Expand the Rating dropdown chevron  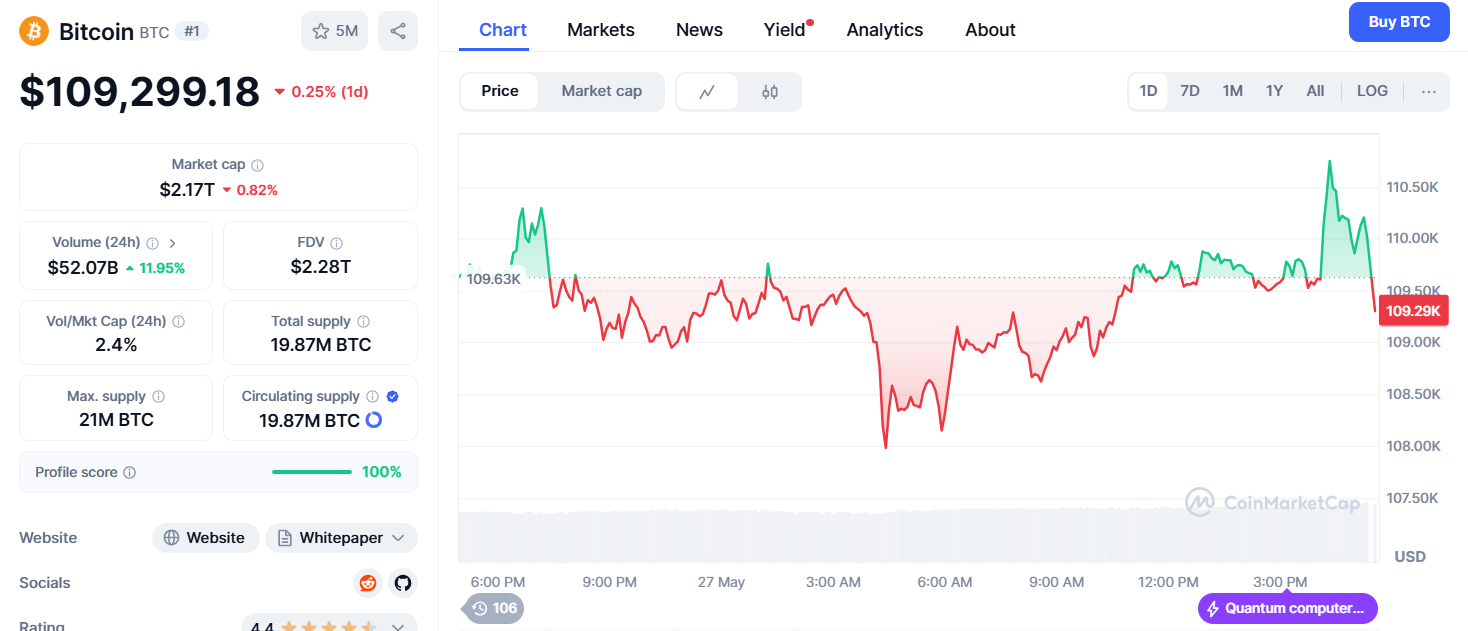pyautogui.click(x=397, y=628)
